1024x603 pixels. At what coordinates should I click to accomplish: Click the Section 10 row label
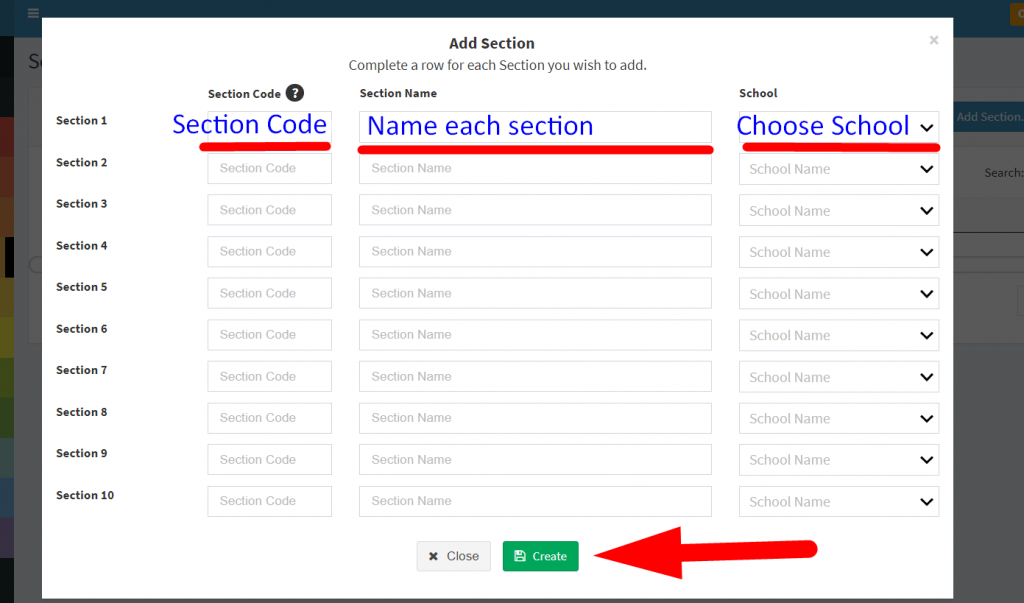pyautogui.click(x=85, y=495)
